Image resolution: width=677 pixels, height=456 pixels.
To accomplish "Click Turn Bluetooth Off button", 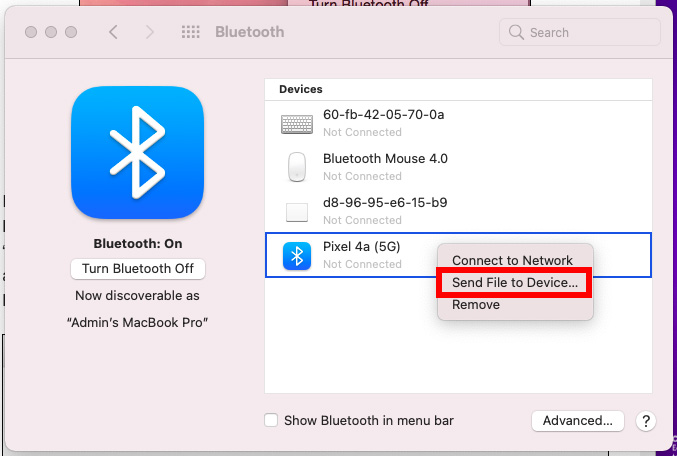I will pyautogui.click(x=138, y=269).
